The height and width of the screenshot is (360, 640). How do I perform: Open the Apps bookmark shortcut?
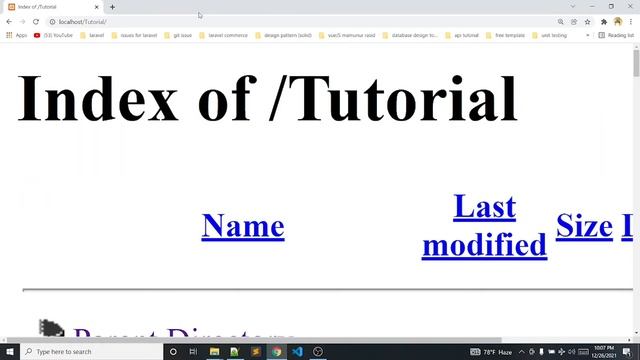(16, 36)
